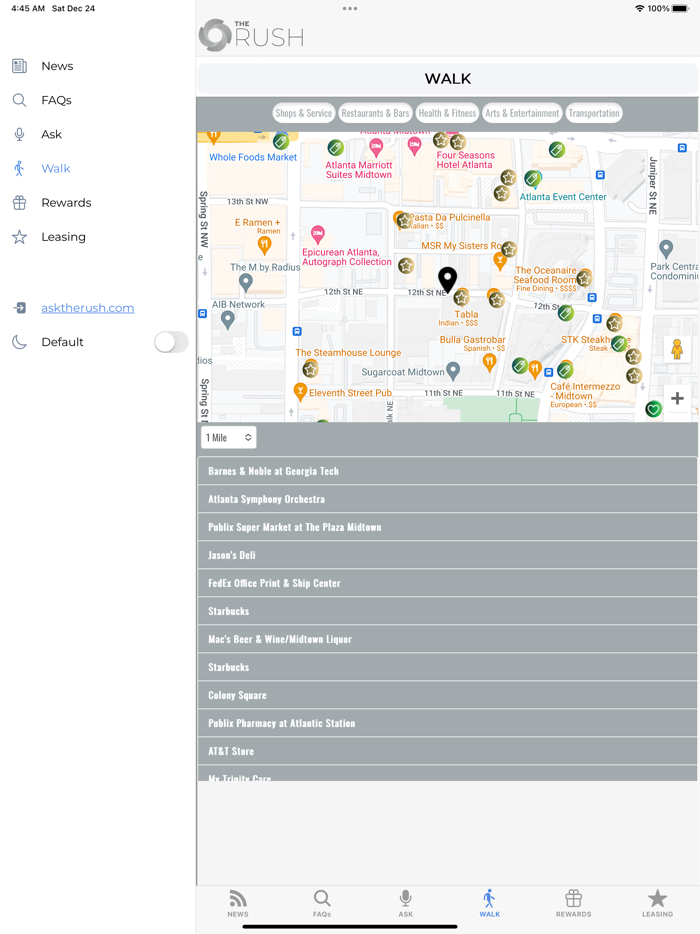Click The Rush logo at top

[251, 35]
